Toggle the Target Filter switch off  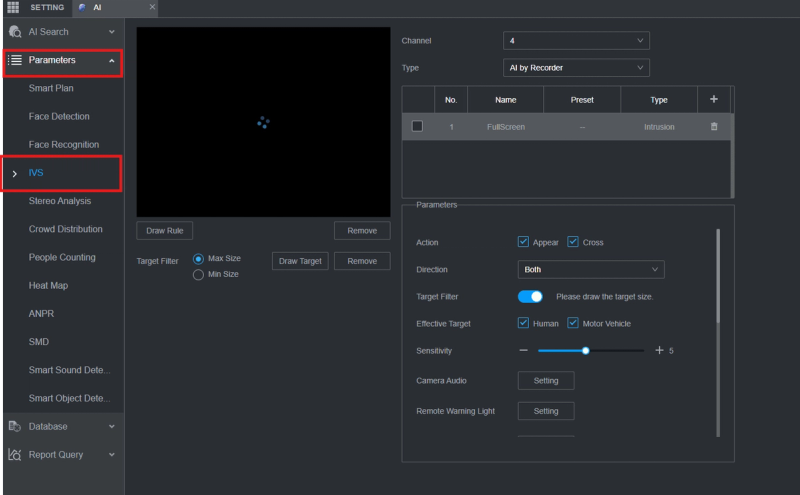coord(530,296)
